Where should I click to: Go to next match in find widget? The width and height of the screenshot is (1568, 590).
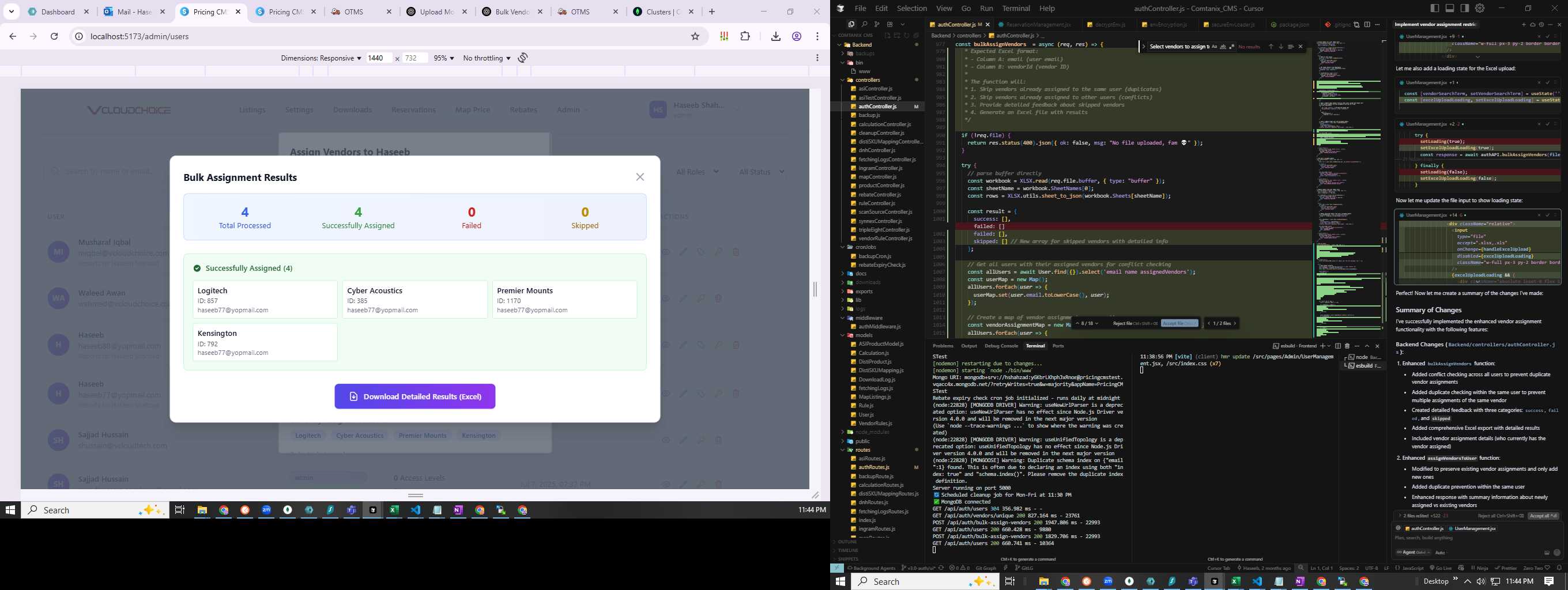click(x=1281, y=47)
